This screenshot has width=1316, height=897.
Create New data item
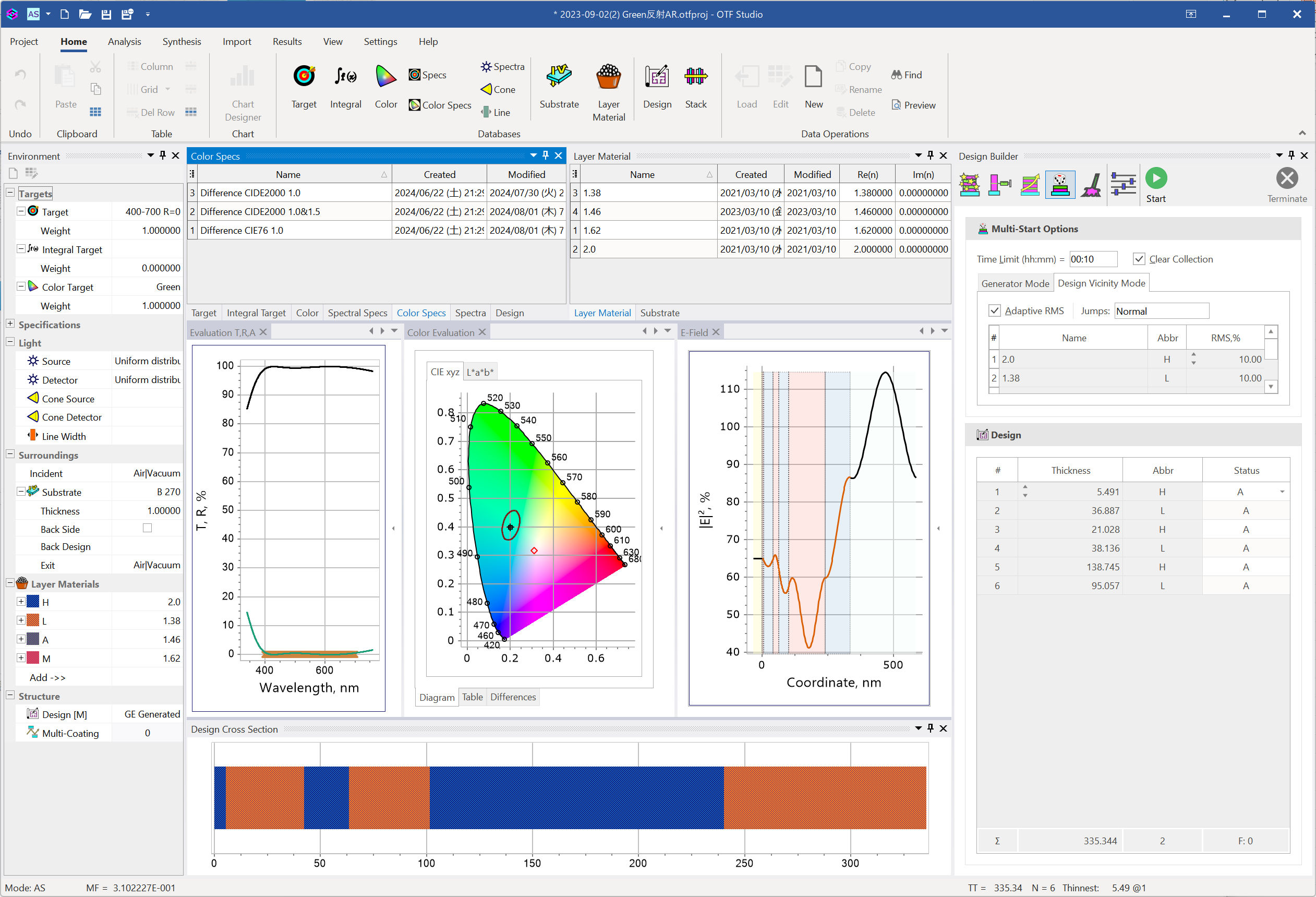(x=814, y=87)
